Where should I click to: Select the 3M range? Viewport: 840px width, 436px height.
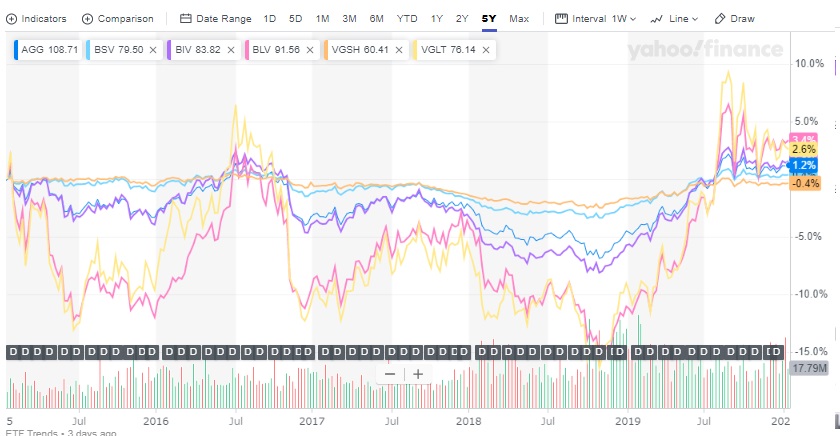[x=349, y=19]
